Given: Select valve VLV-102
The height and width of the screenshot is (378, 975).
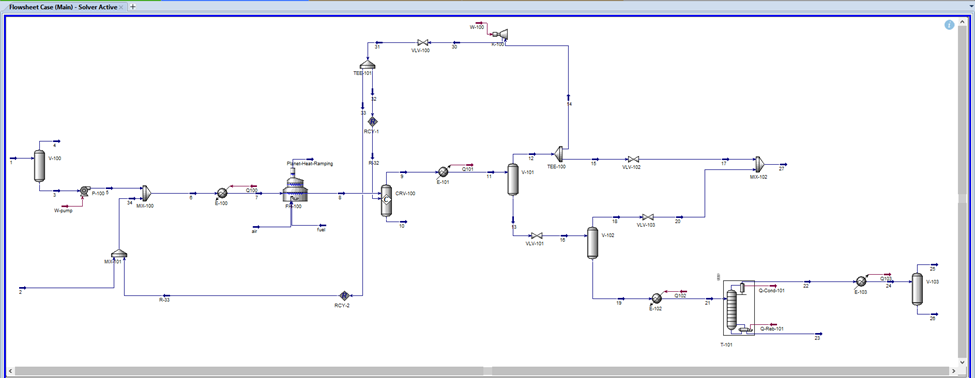Looking at the screenshot, I should (x=634, y=160).
